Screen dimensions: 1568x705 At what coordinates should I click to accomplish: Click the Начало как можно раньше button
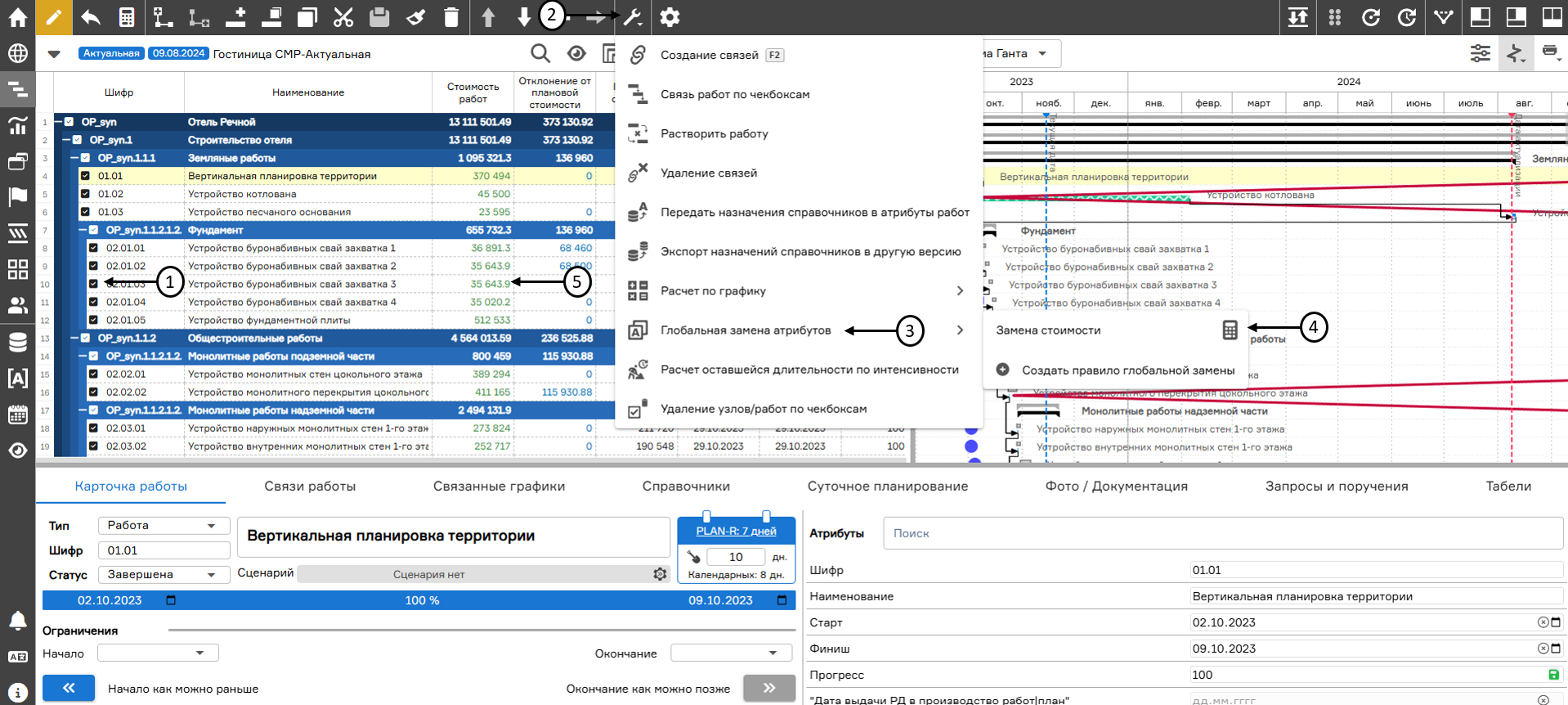(x=69, y=688)
